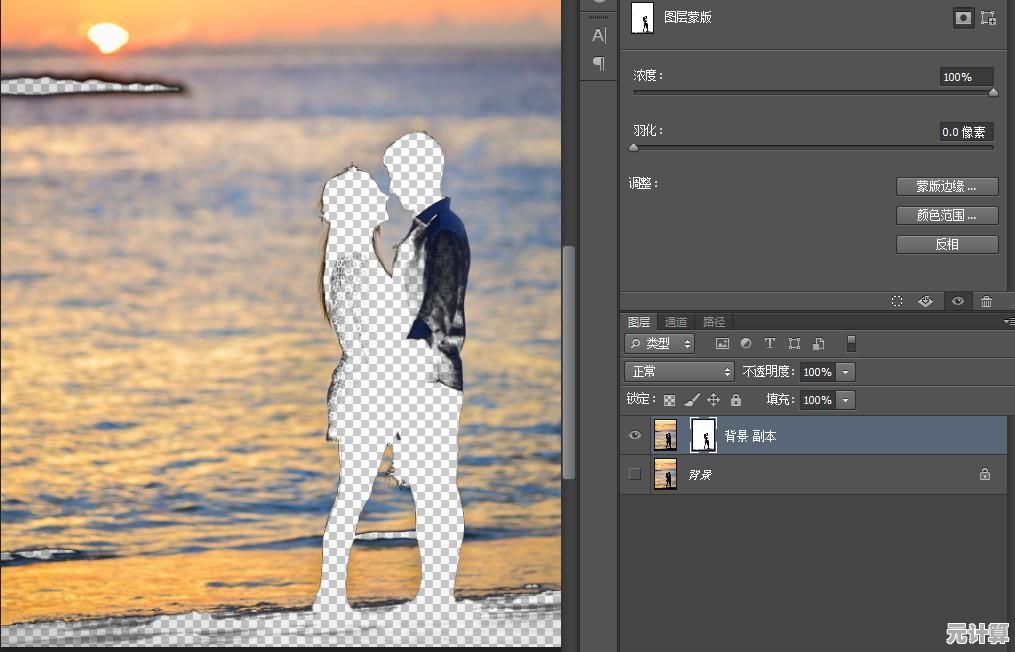Click the 浓度 density slider handle
The height and width of the screenshot is (652, 1015).
pyautogui.click(x=993, y=92)
